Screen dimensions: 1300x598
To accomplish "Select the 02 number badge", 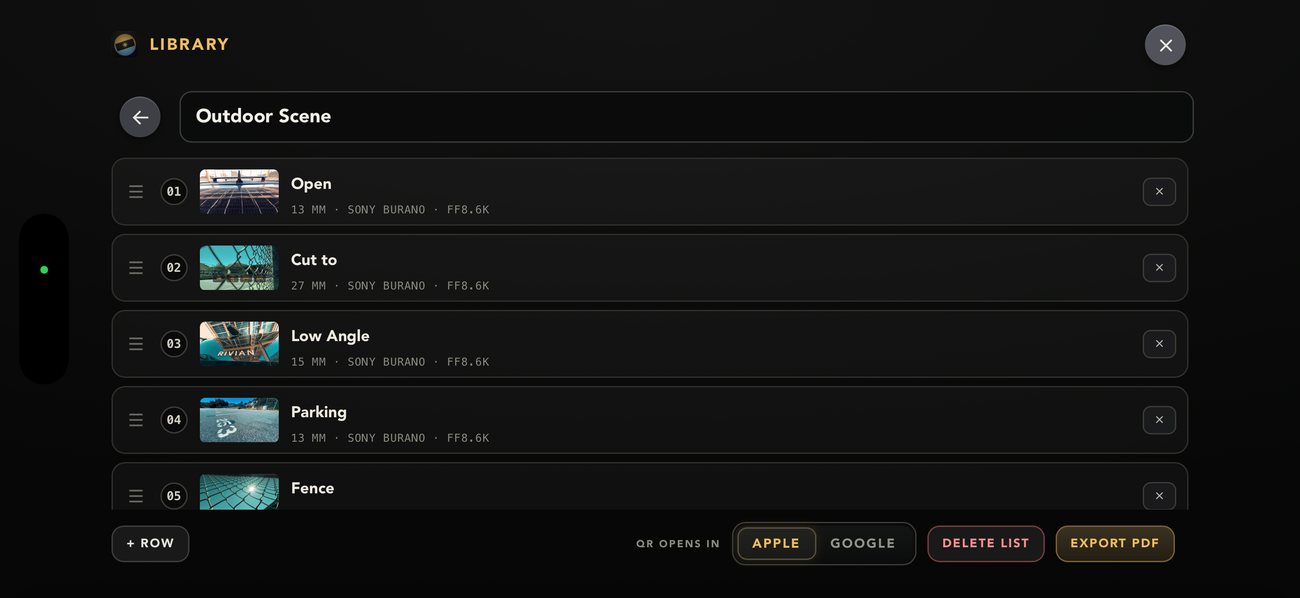I will 174,268.
